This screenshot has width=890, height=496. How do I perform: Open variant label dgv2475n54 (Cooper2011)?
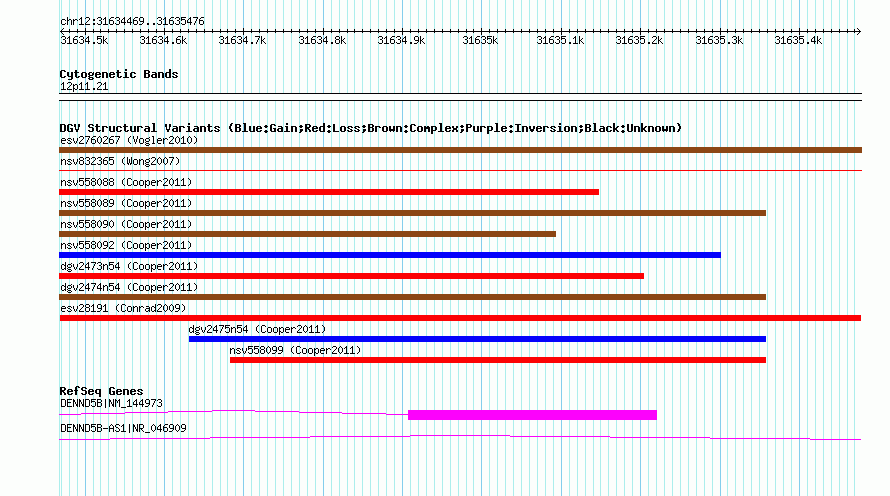[257, 329]
